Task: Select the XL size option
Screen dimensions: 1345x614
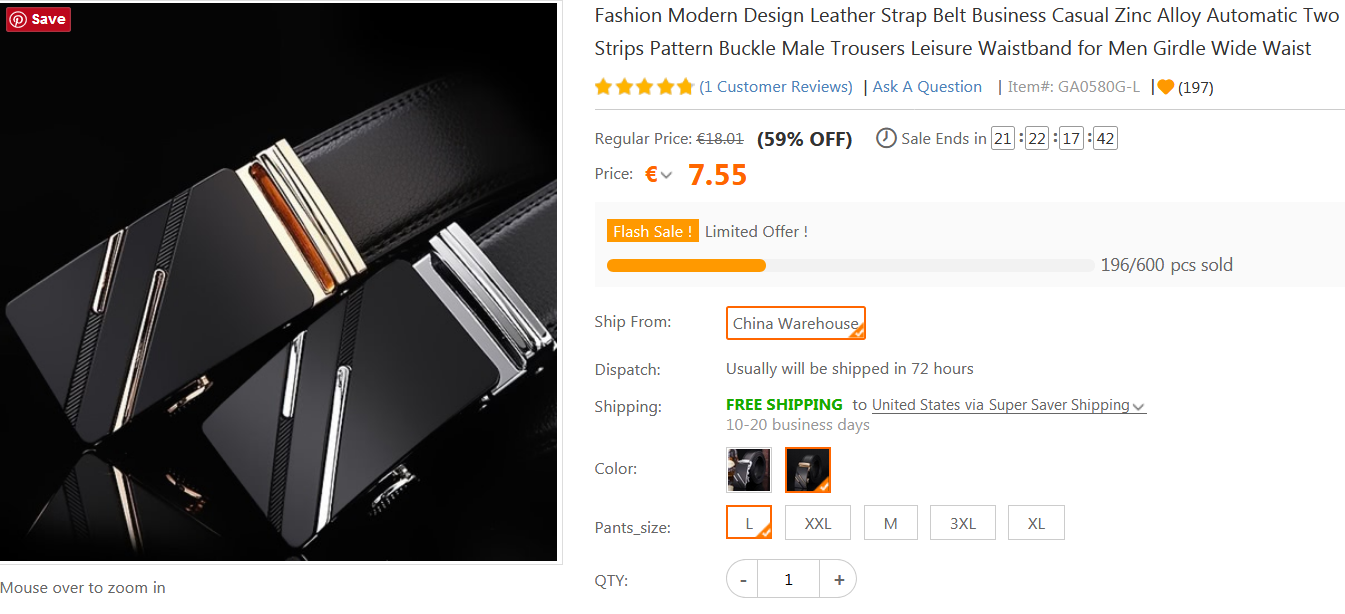Action: tap(1036, 523)
